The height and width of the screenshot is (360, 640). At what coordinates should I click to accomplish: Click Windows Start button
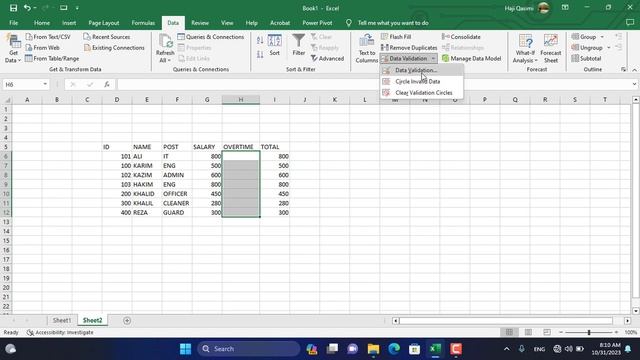185,349
